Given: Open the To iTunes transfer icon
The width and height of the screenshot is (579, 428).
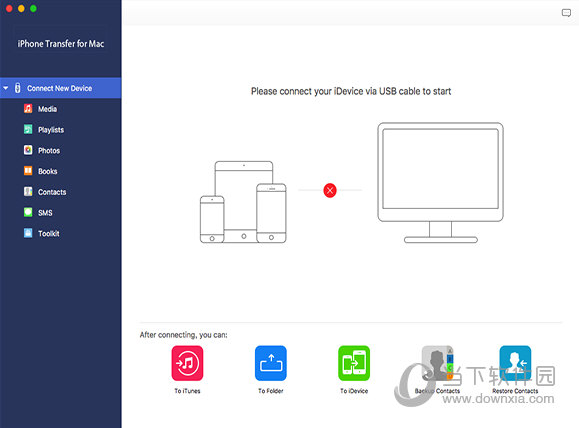Looking at the screenshot, I should tap(187, 363).
